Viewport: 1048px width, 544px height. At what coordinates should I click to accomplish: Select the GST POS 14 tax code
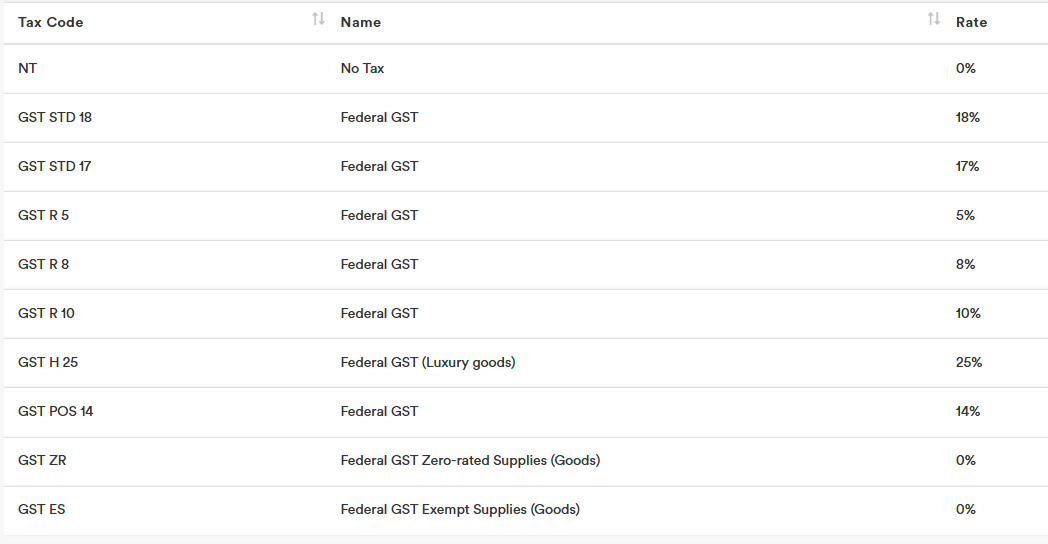click(56, 412)
